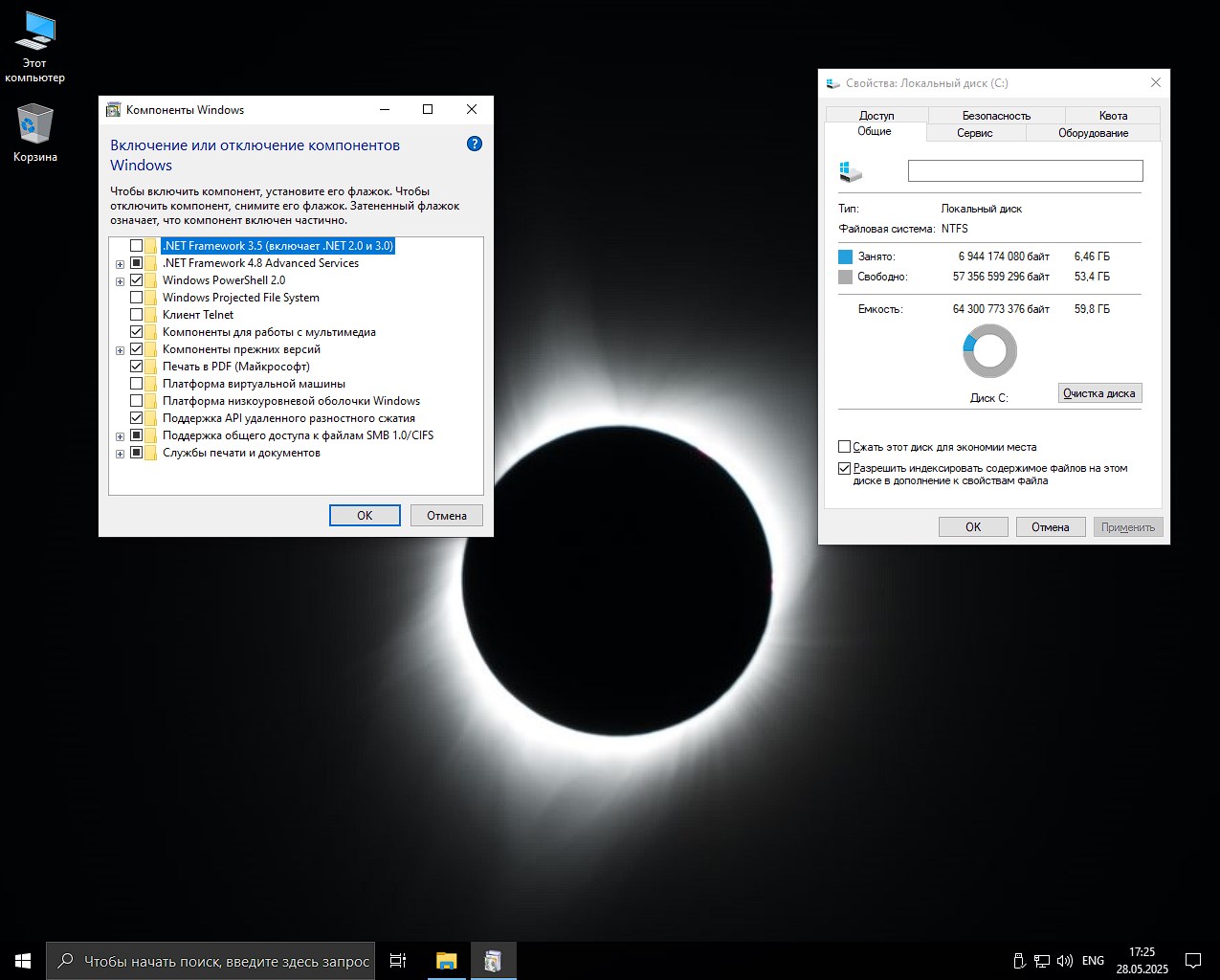Click Отмена in disk properties window

tap(1050, 526)
